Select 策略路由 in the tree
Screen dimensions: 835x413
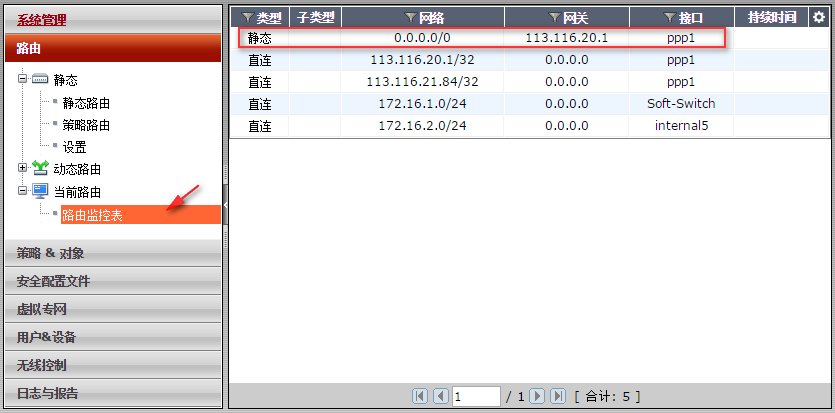[86, 125]
